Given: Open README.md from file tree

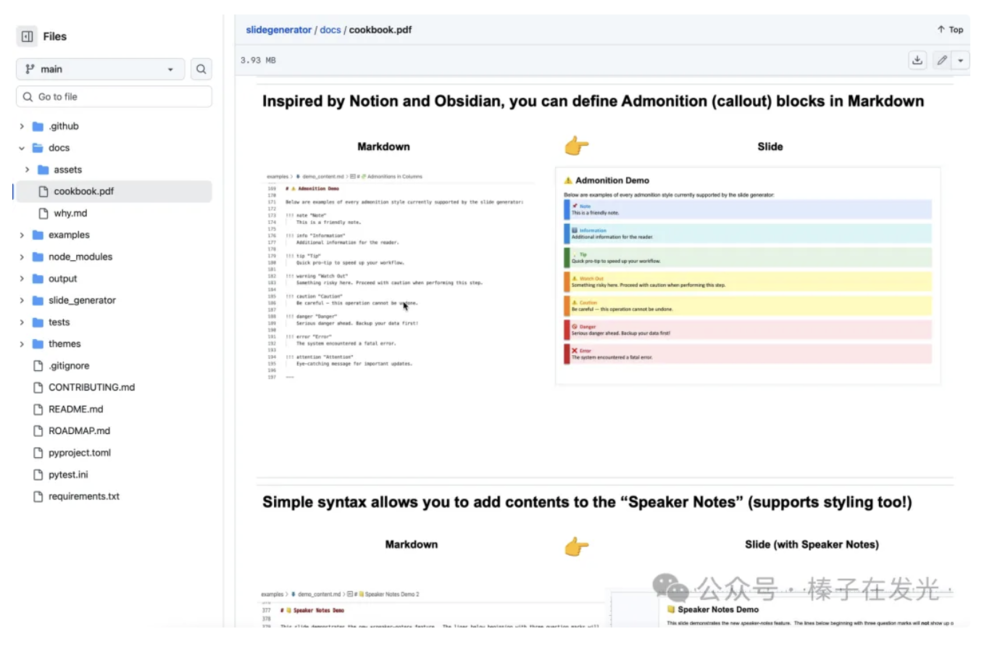Looking at the screenshot, I should pyautogui.click(x=75, y=409).
